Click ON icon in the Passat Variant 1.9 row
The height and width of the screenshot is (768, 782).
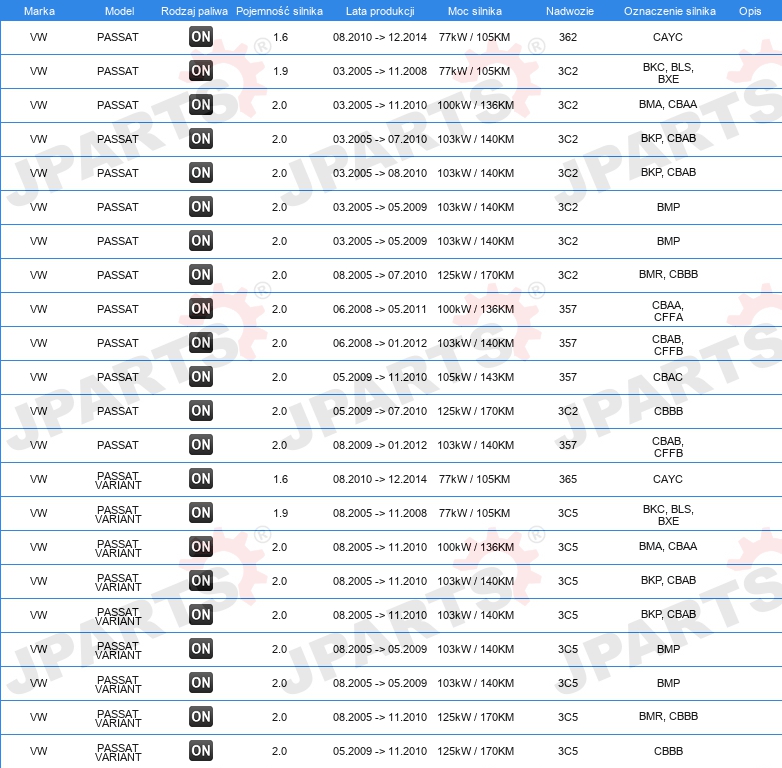(201, 513)
